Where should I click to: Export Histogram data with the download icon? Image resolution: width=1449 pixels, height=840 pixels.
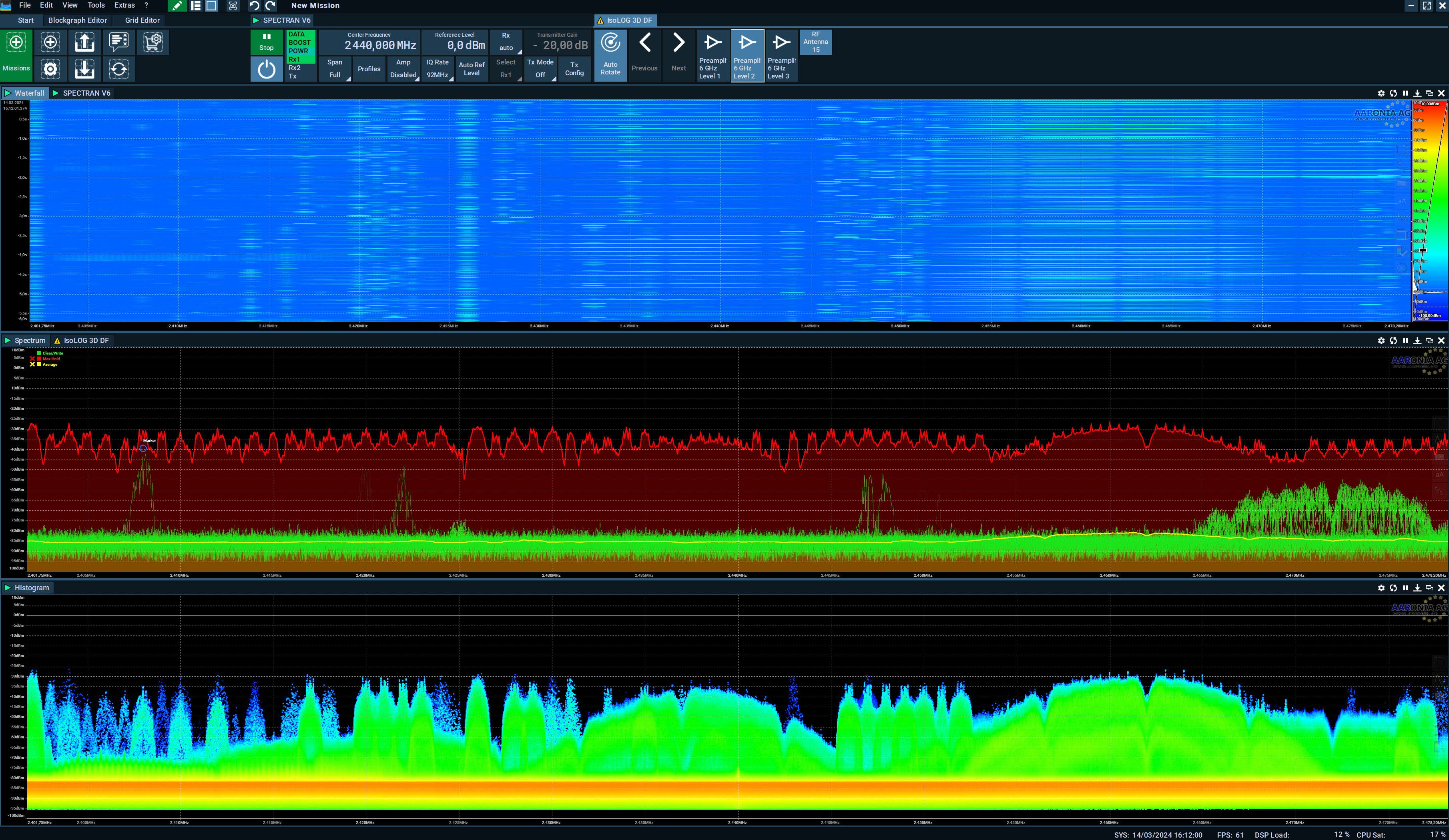1417,587
